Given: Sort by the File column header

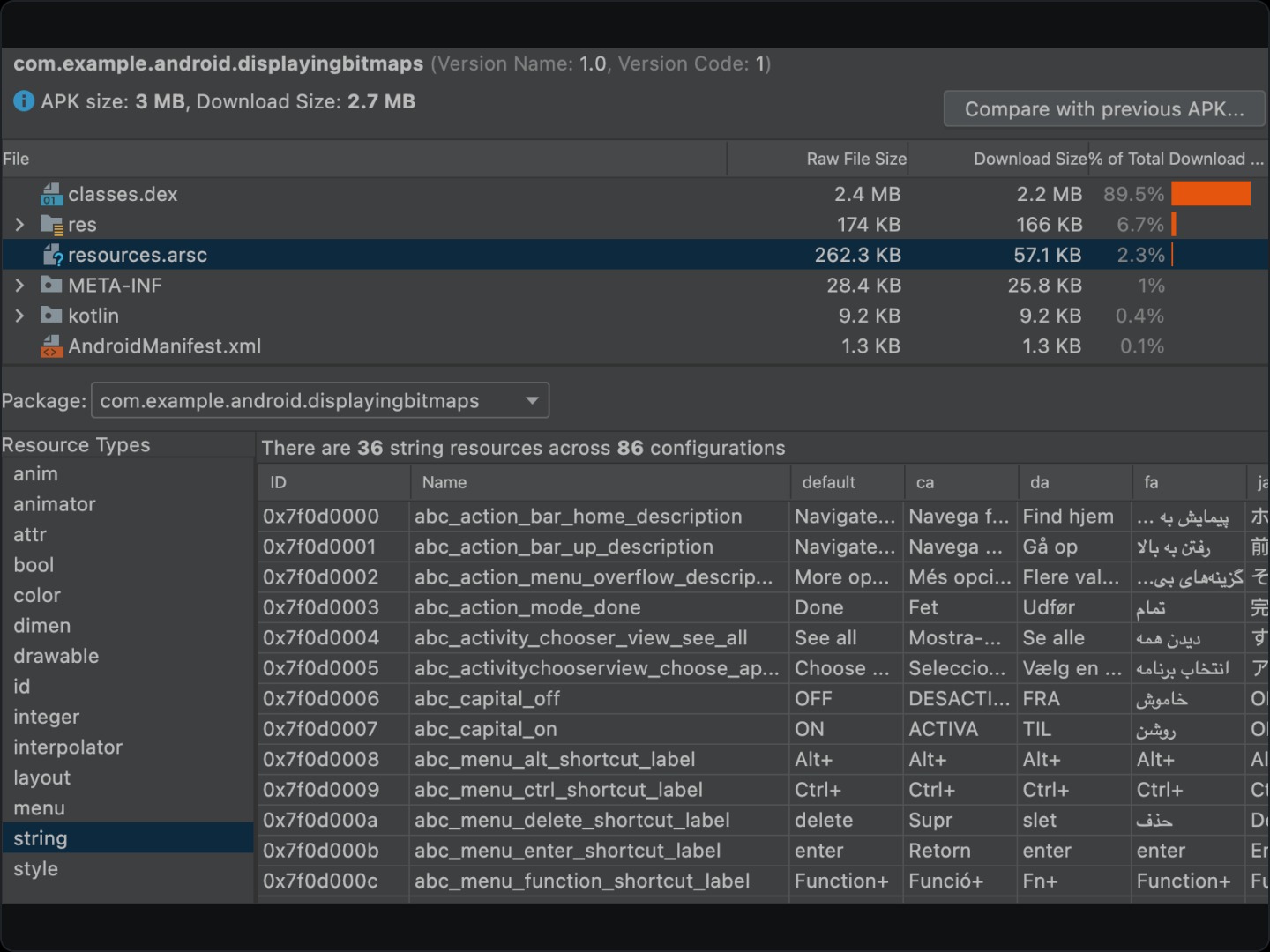Looking at the screenshot, I should 363,159.
